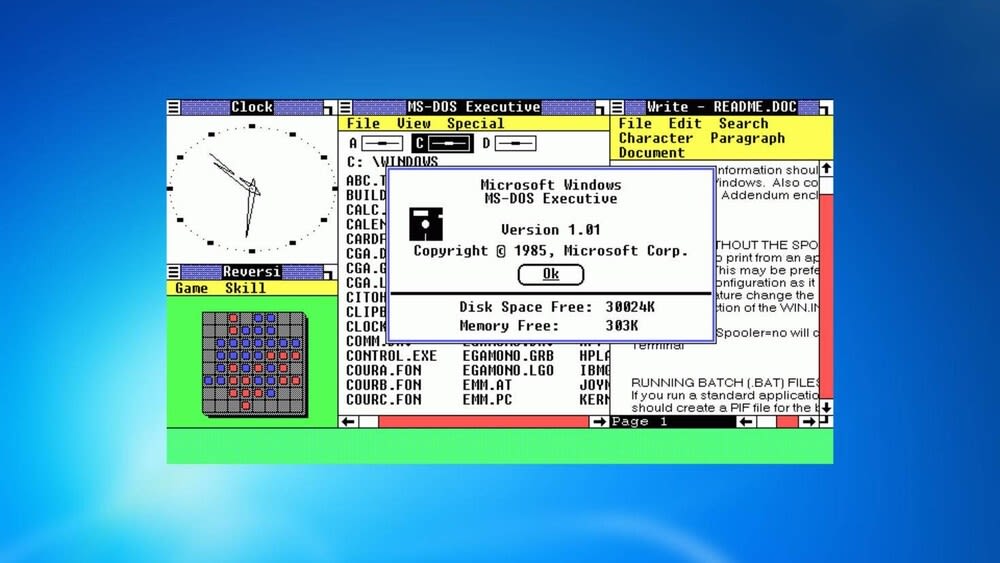
Task: Open the Document menu in Write
Action: click(651, 153)
